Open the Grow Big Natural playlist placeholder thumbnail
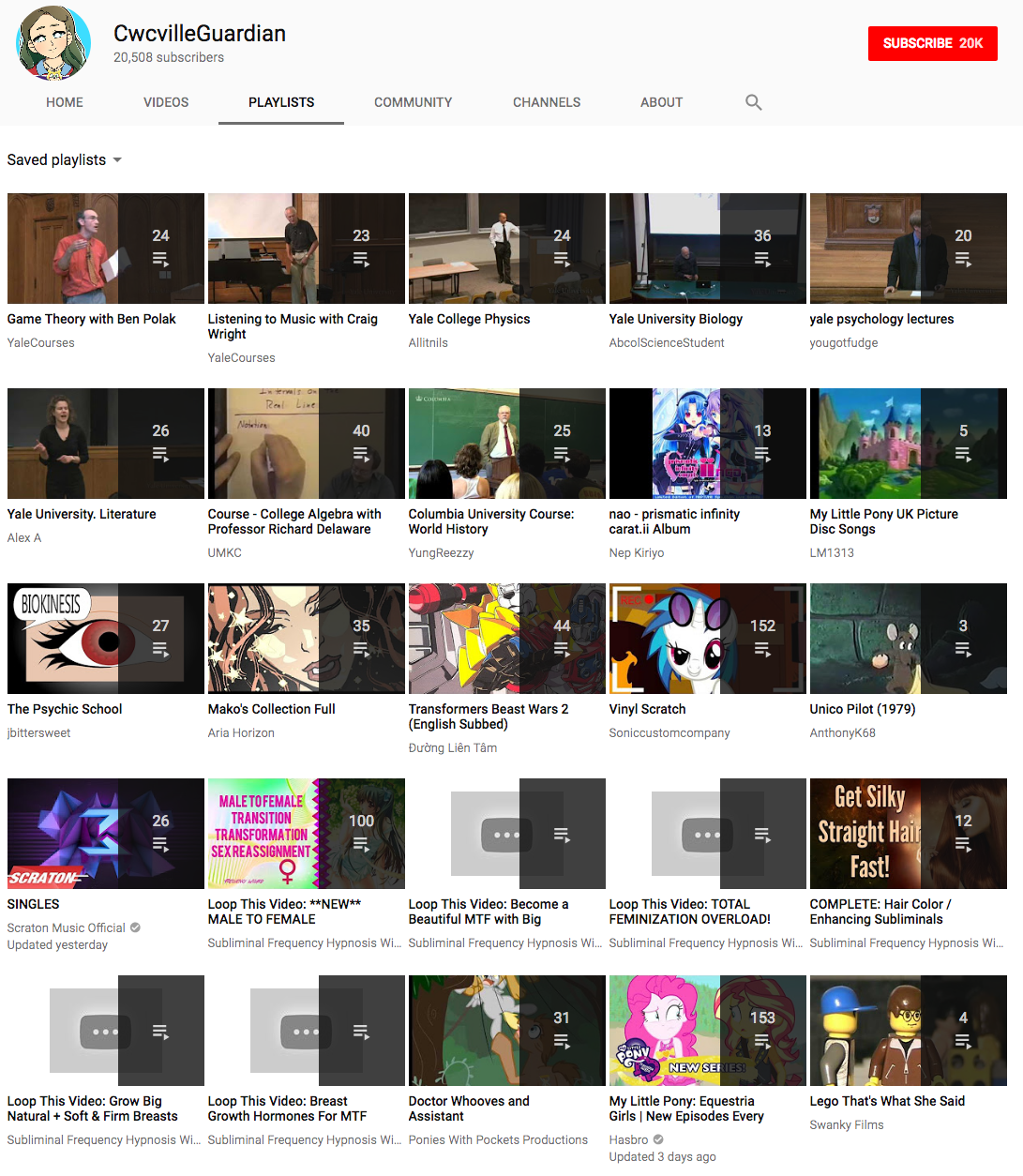Viewport: 1023px width, 1176px height. (106, 1031)
